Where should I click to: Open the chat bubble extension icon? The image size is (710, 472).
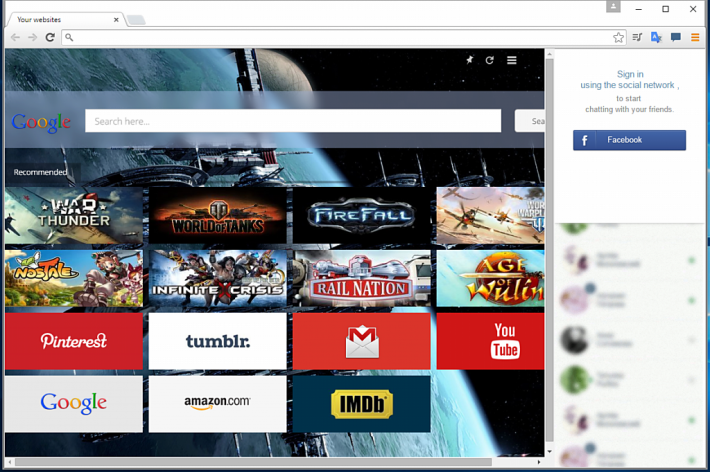coord(676,37)
